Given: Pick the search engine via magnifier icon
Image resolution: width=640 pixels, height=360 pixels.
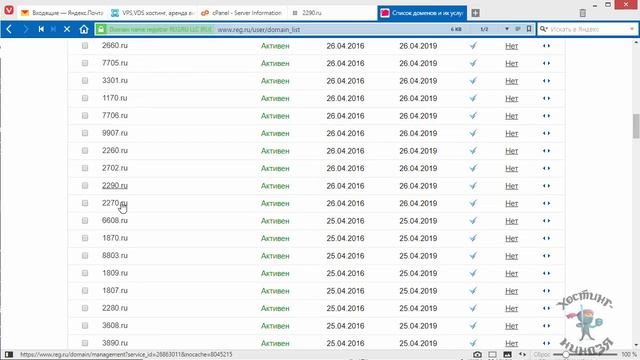Looking at the screenshot, I should tap(544, 29).
